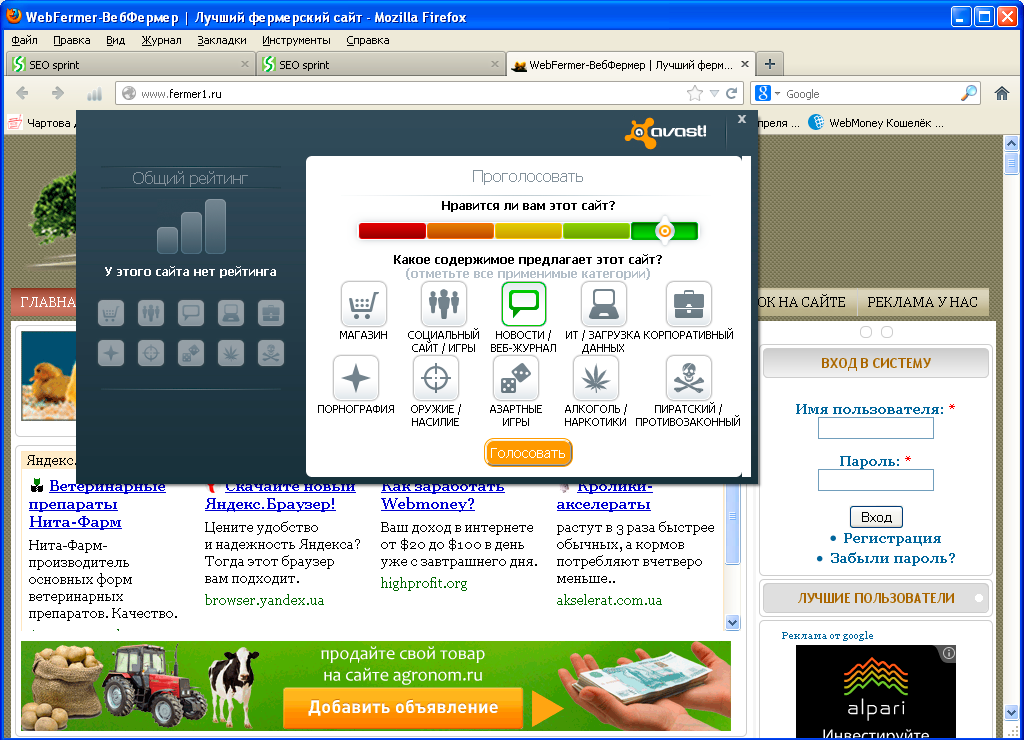Viewport: 1024px width, 740px height.
Task: Click the briefcase icon under Общий рейтинг
Action: click(271, 313)
